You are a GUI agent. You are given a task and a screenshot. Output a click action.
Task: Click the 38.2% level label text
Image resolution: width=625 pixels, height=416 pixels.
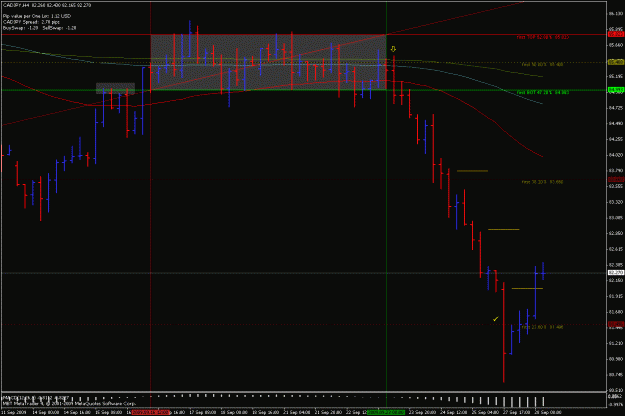[542, 182]
